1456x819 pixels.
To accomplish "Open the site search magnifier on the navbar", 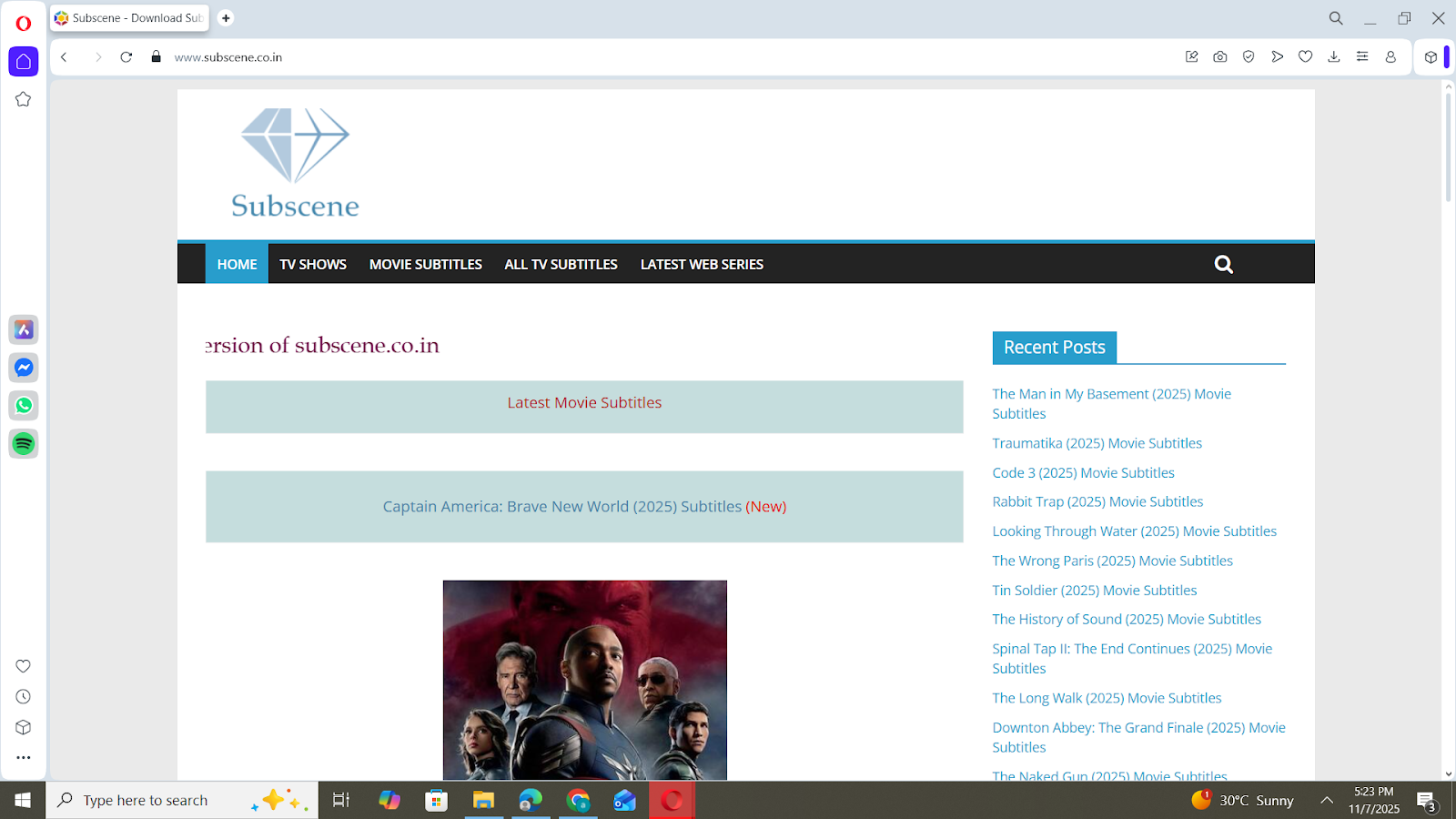I will (1223, 263).
